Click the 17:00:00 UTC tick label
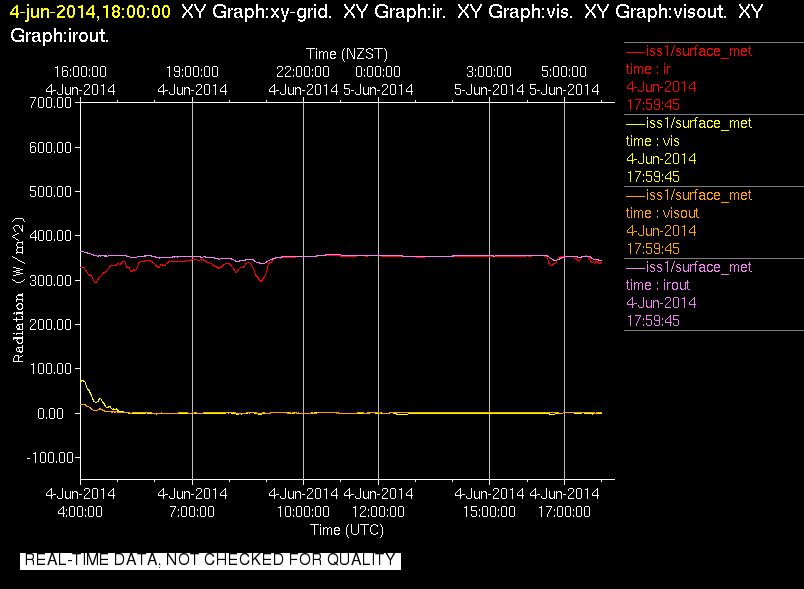The width and height of the screenshot is (804, 589). coord(564,512)
